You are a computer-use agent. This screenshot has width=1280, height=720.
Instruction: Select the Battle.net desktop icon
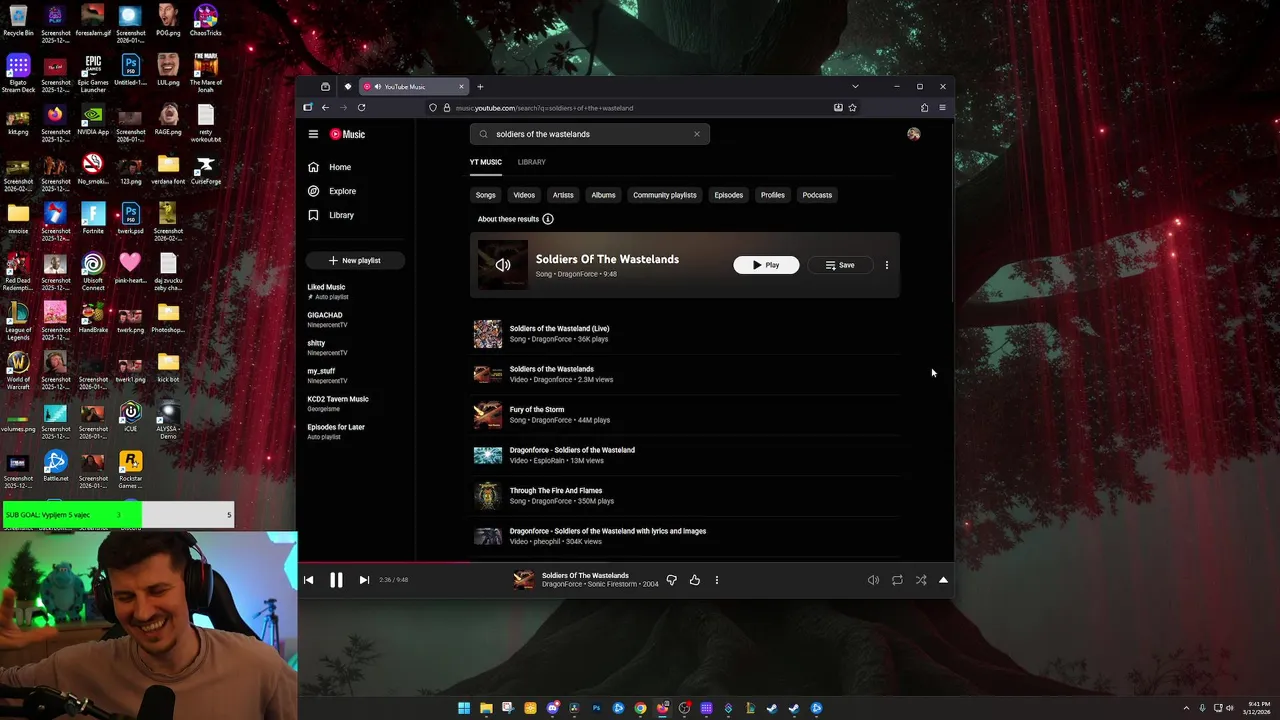(56, 466)
